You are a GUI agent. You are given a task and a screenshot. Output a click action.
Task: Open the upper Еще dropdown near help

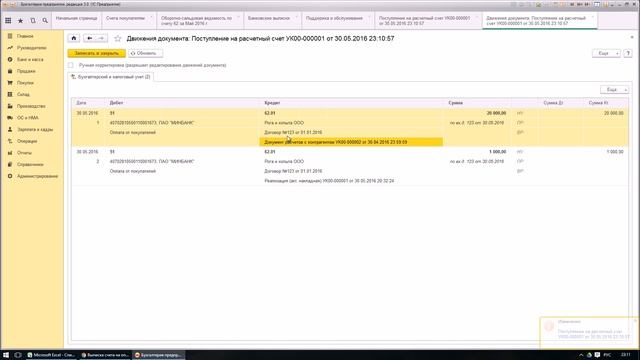606,53
